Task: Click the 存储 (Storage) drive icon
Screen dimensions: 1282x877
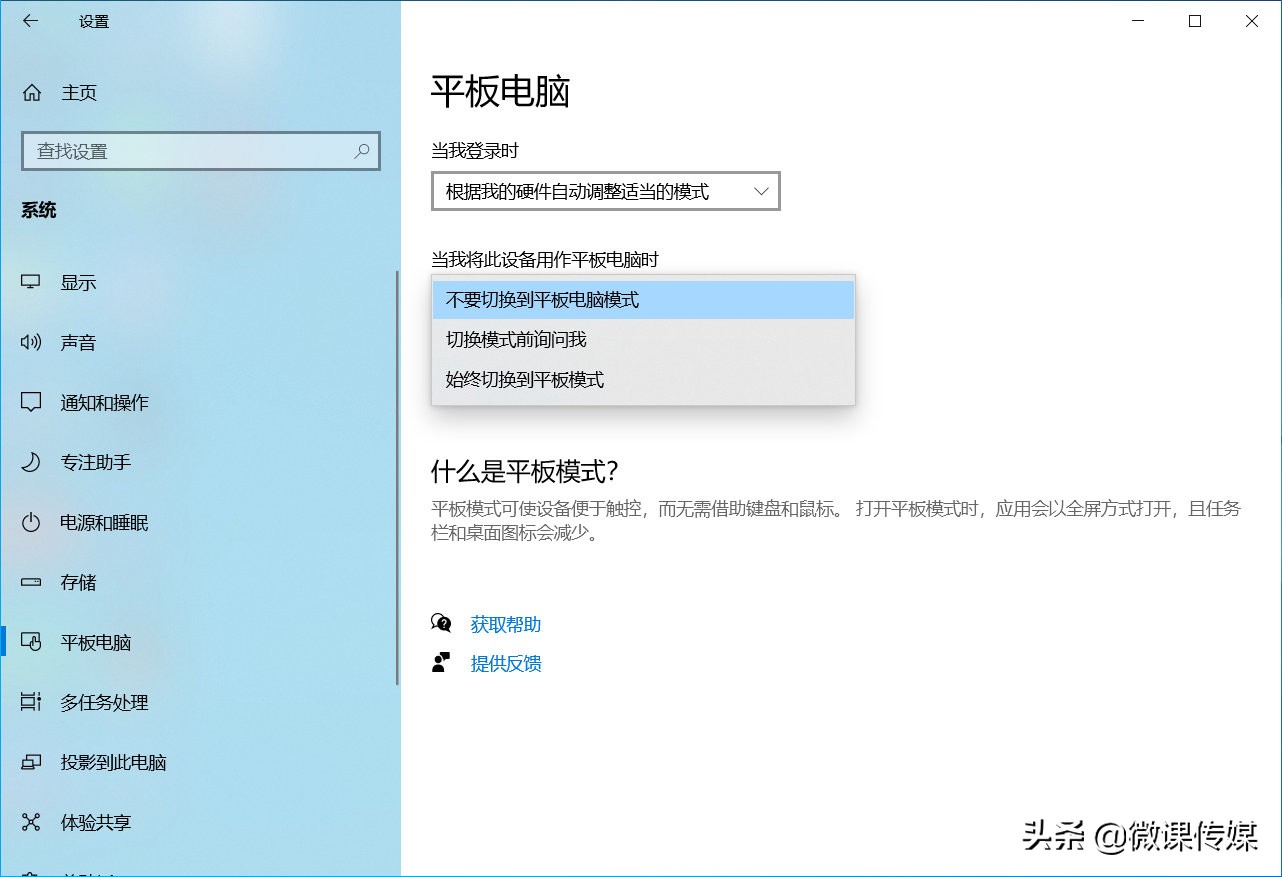Action: (31, 582)
